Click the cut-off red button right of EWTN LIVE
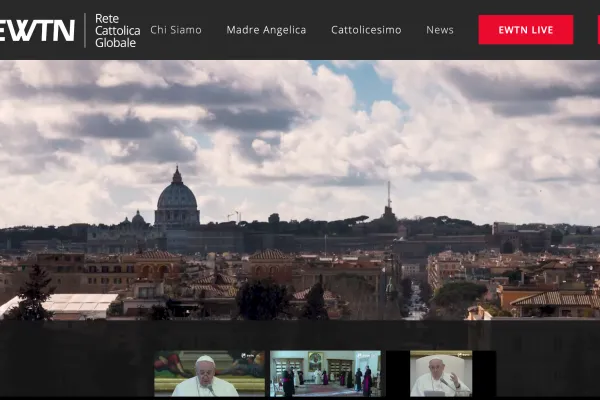600x400 pixels. pos(597,30)
